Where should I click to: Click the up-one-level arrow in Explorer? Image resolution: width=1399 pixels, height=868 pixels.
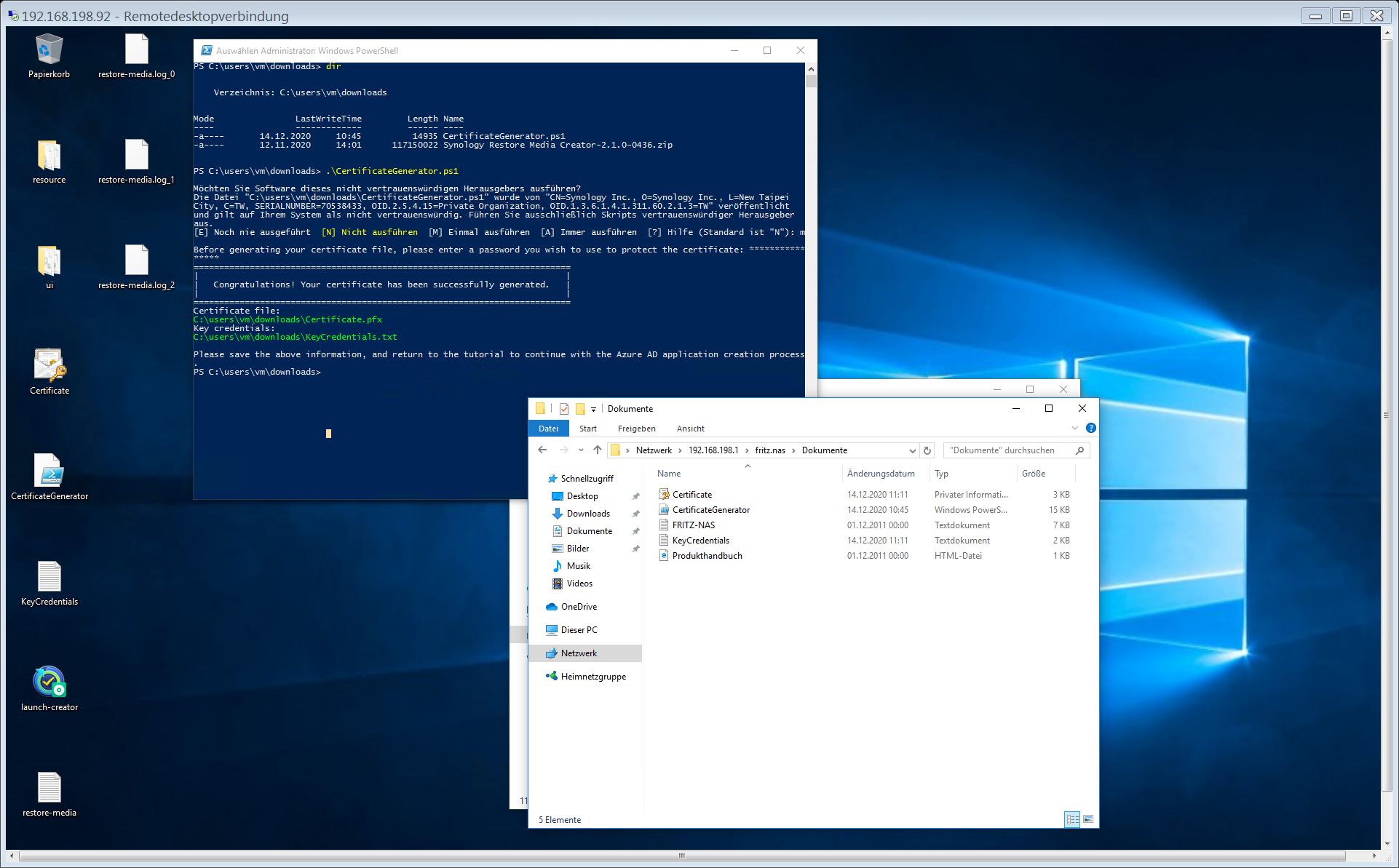click(x=598, y=450)
